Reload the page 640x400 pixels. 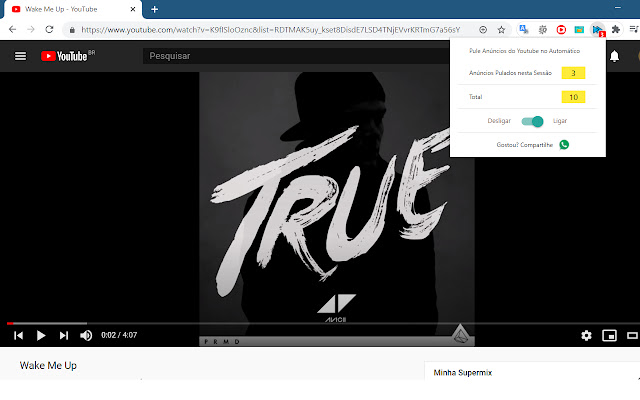click(49, 29)
